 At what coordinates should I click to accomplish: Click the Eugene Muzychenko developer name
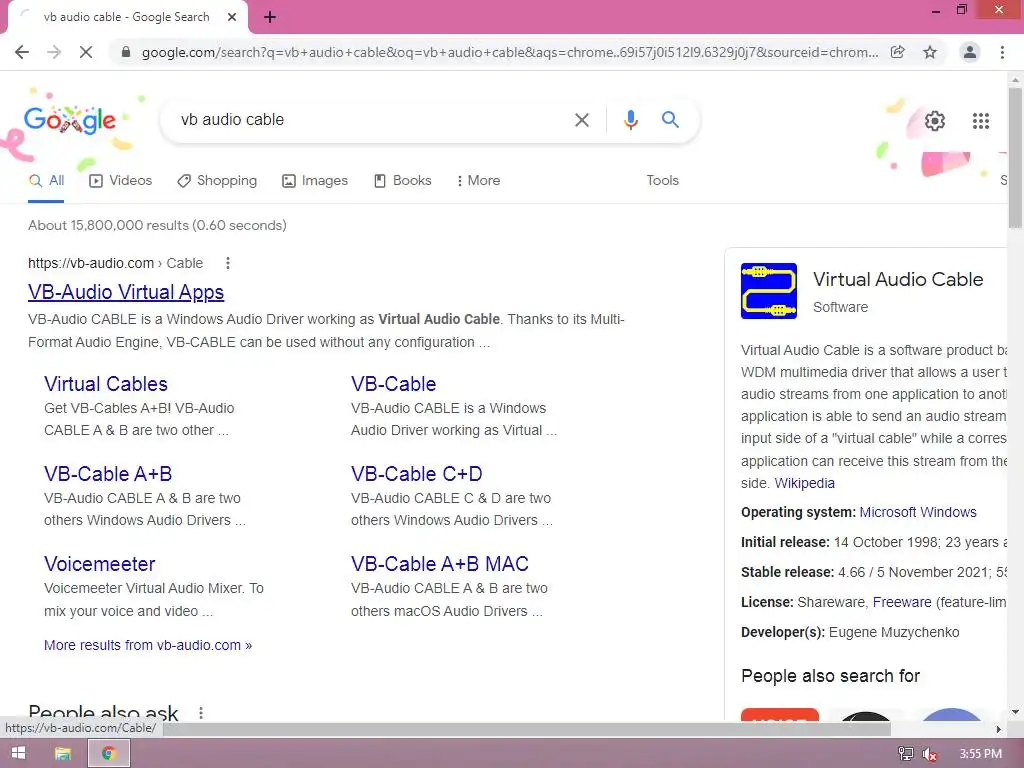click(x=894, y=632)
